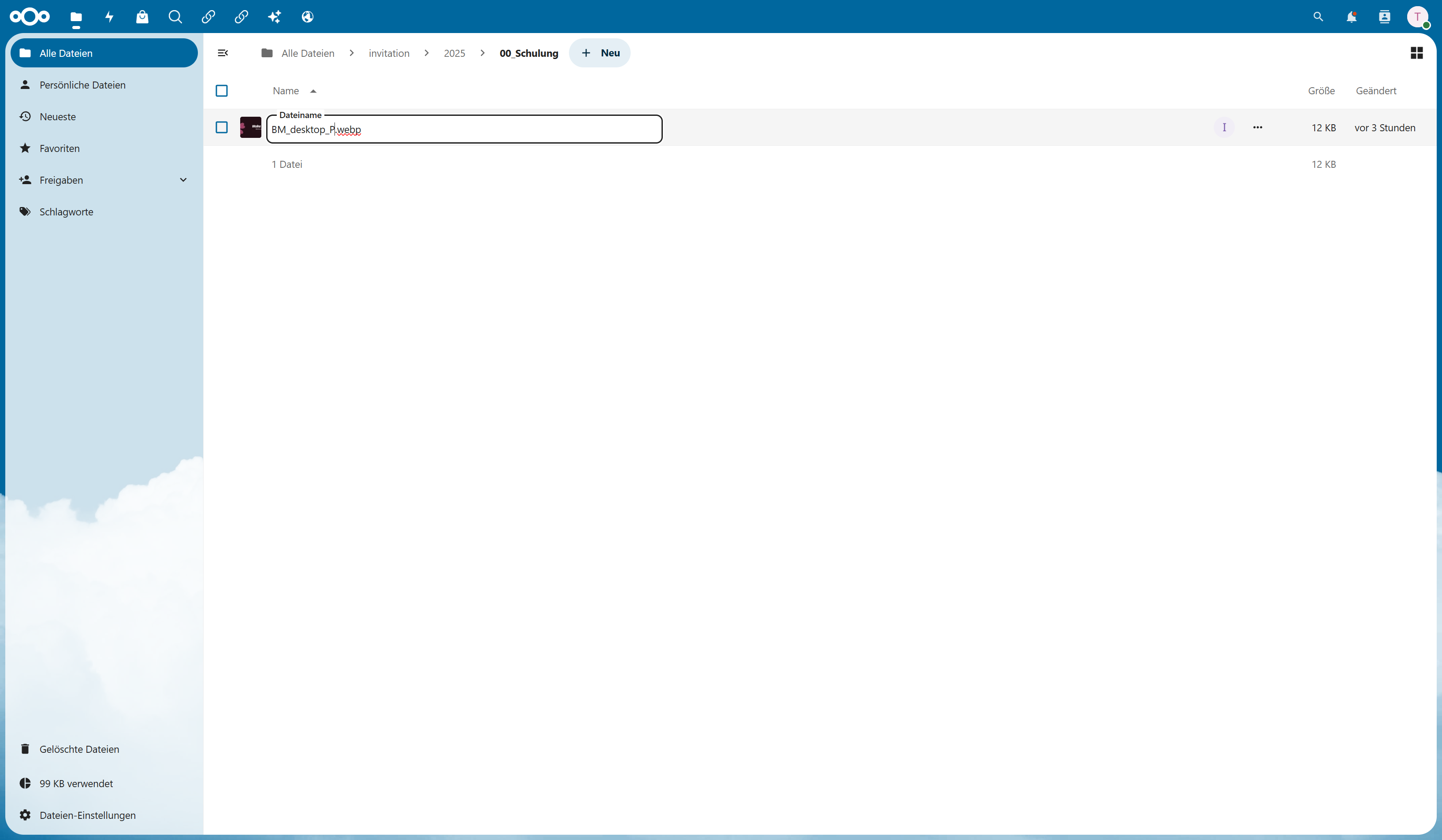Expand the Freigaben section chevron
The height and width of the screenshot is (840, 1442).
tap(183, 180)
